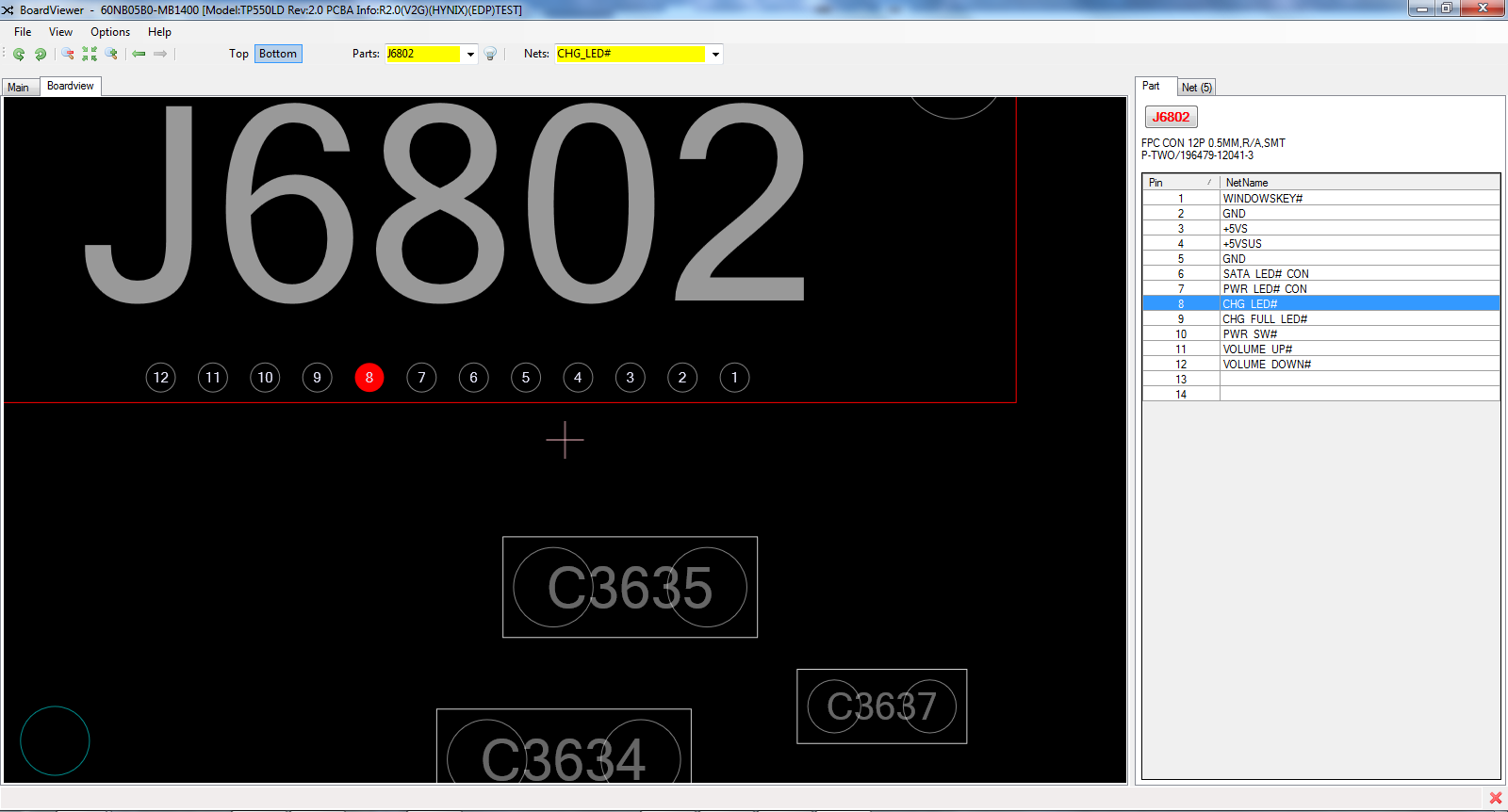Sort the pin list by Pin column
This screenshot has height=812, width=1508.
pyautogui.click(x=1180, y=183)
